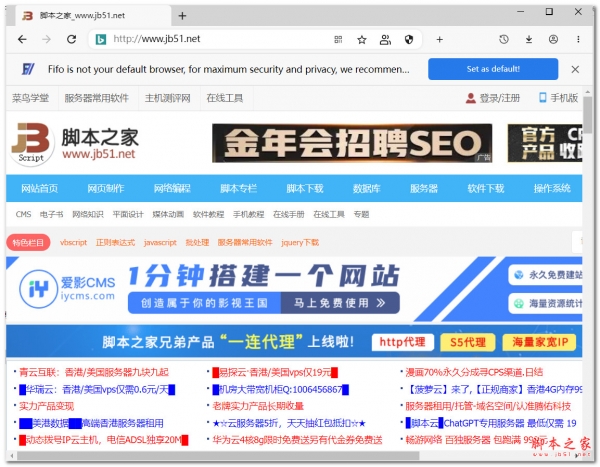Screen dimensions: 600x467
Task: Reload the current page
Action: click(72, 39)
